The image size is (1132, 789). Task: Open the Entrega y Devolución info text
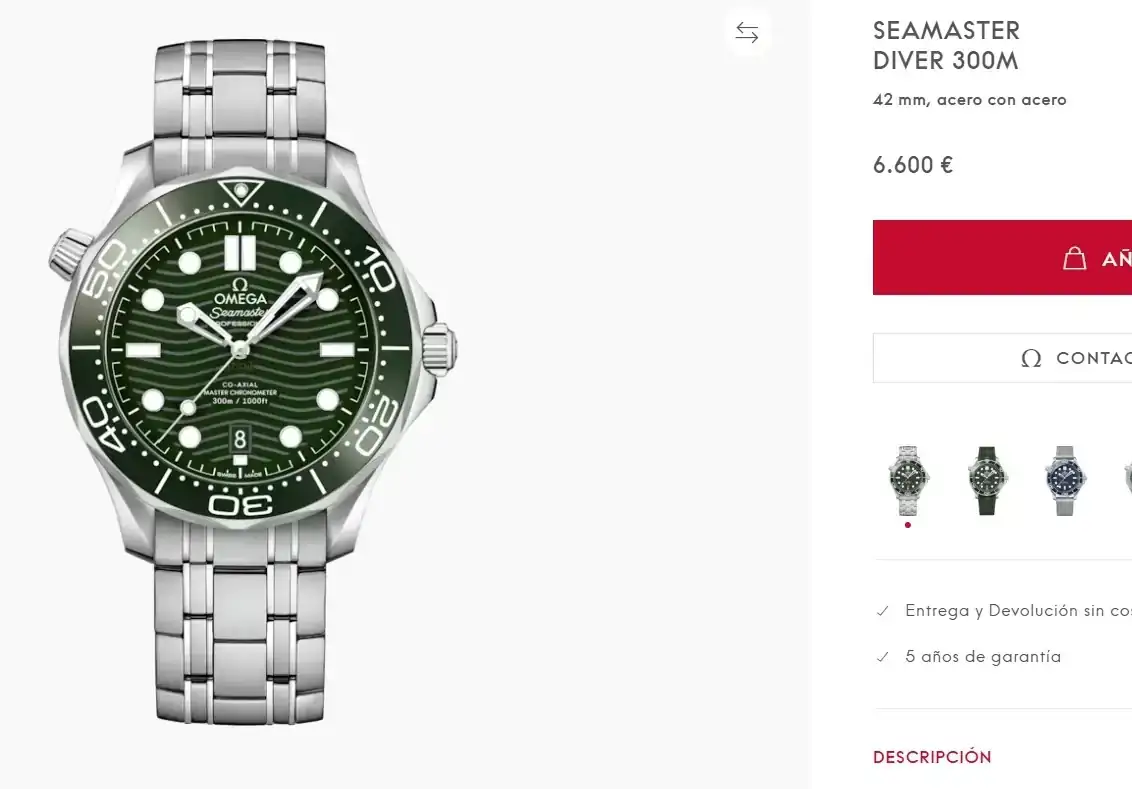pyautogui.click(x=1017, y=611)
